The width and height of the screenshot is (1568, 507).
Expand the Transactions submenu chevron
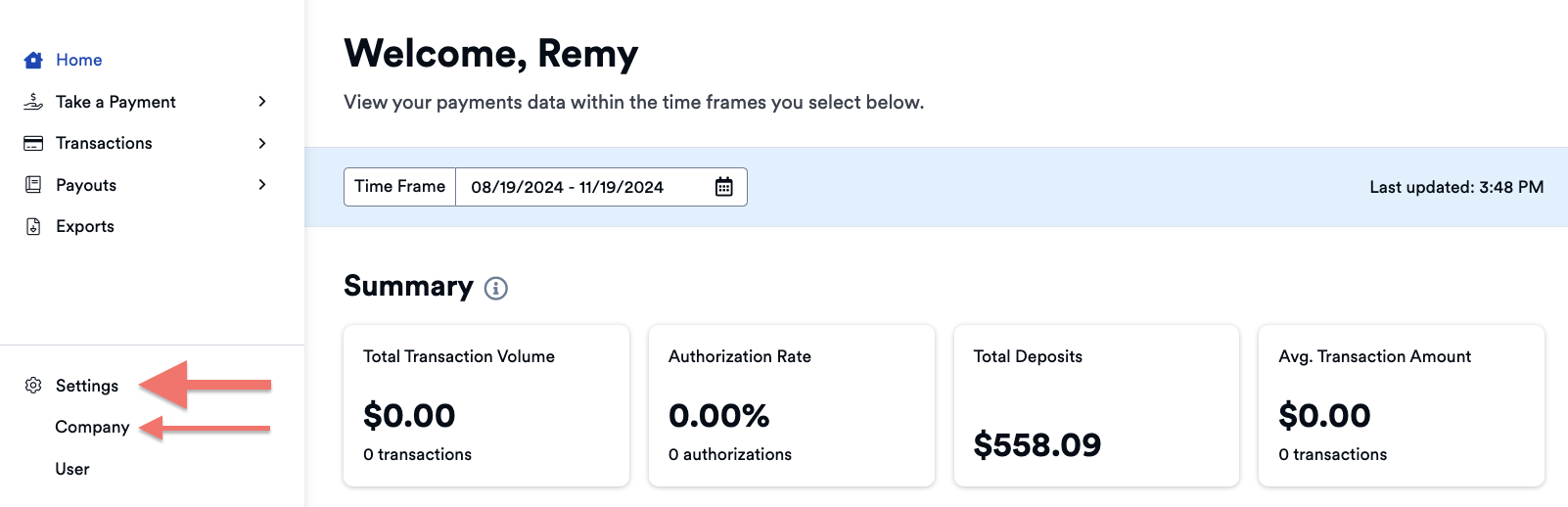pyautogui.click(x=261, y=144)
